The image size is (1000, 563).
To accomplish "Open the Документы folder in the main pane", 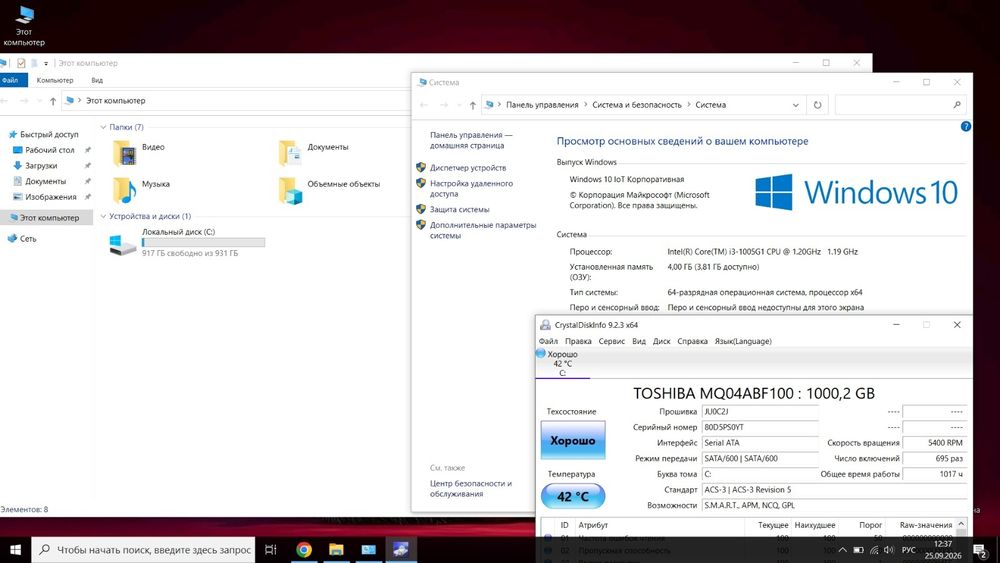I will [x=314, y=152].
